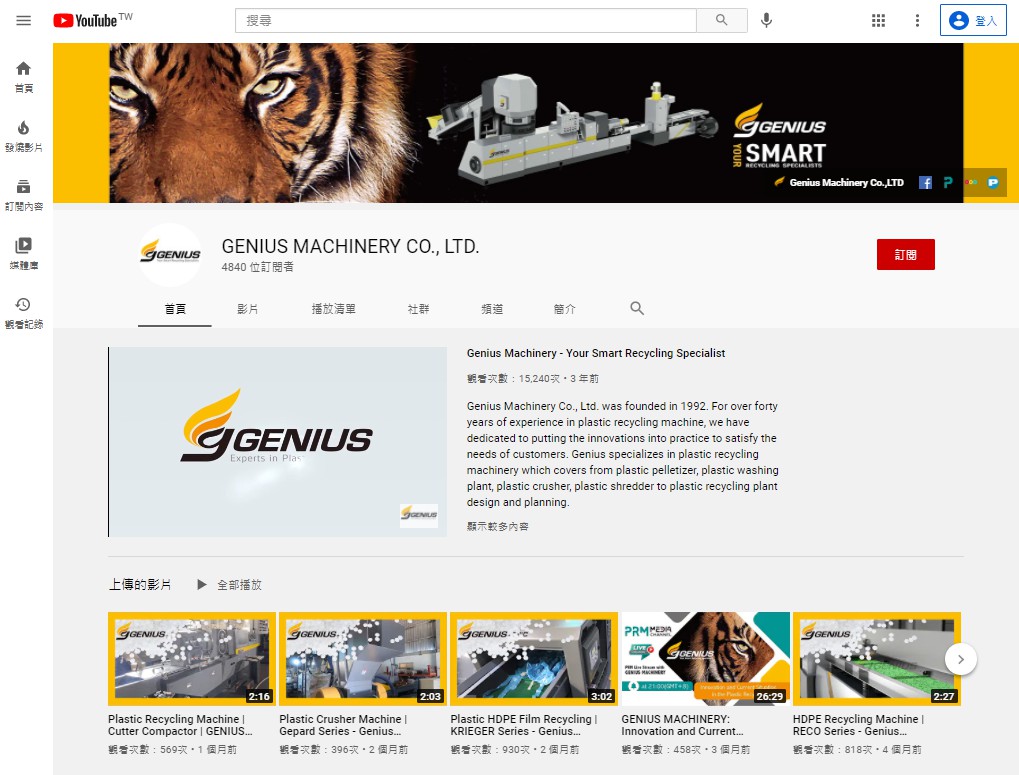Switch to the 社群 tab
The width and height of the screenshot is (1019, 775).
point(419,309)
